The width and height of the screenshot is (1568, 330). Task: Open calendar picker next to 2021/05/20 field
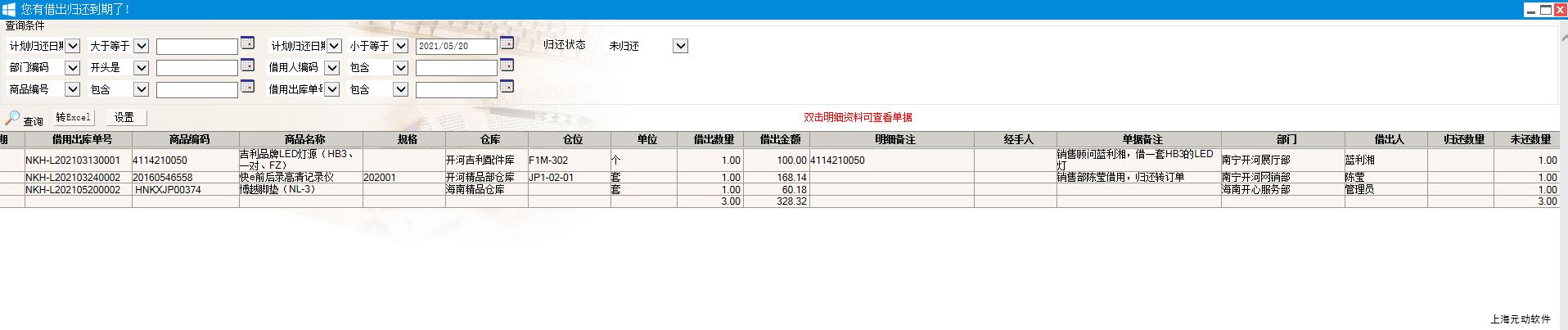(507, 43)
